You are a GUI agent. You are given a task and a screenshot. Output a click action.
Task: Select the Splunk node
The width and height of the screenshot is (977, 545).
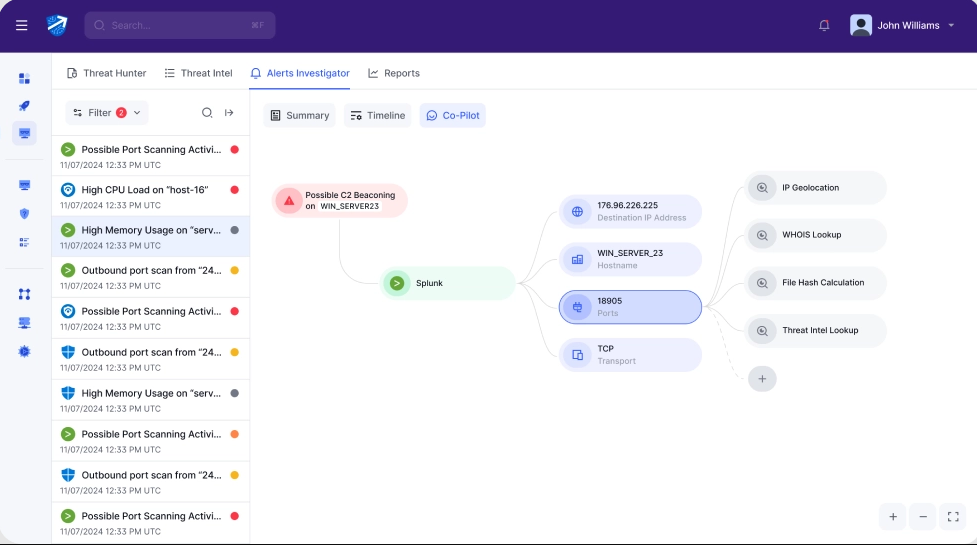pyautogui.click(x=448, y=283)
